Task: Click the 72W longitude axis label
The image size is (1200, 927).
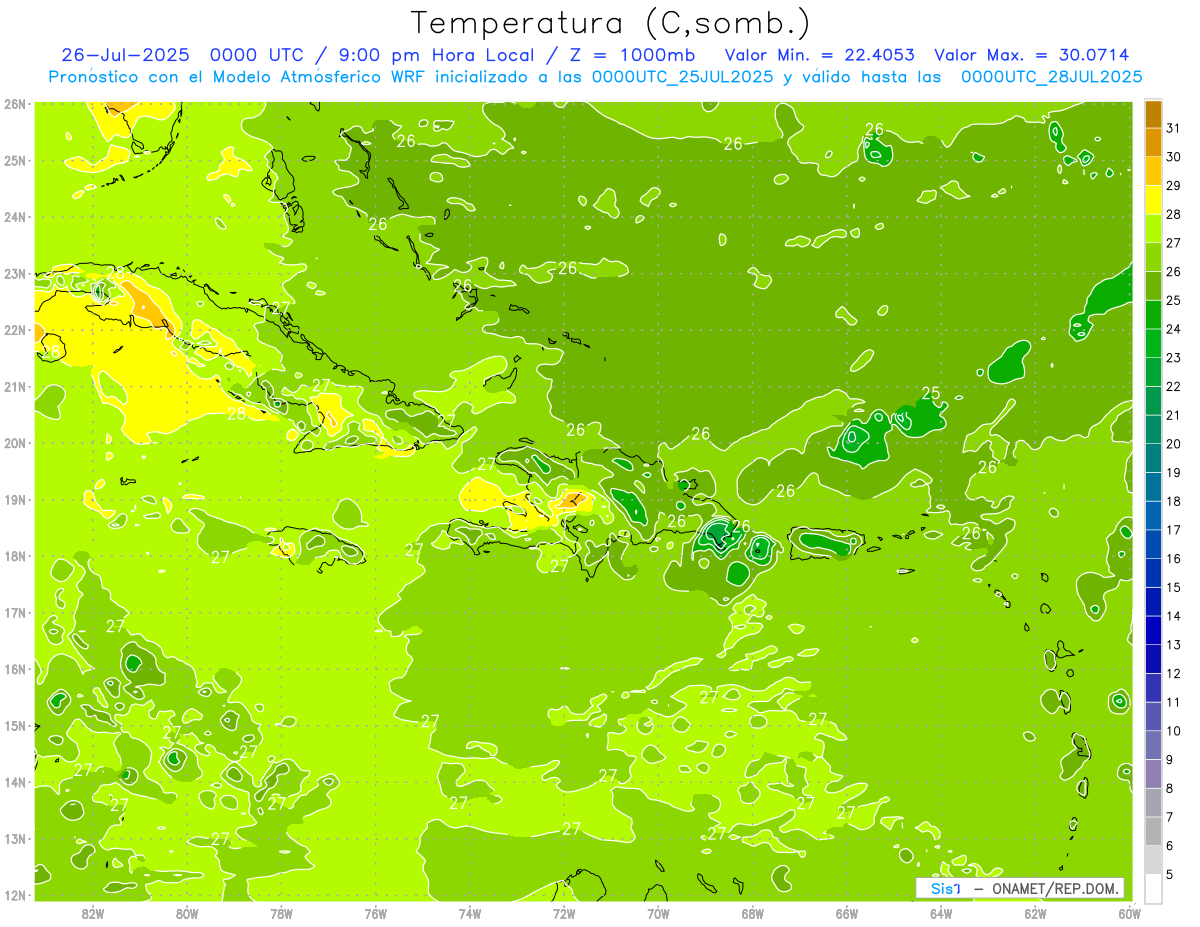Action: [564, 913]
